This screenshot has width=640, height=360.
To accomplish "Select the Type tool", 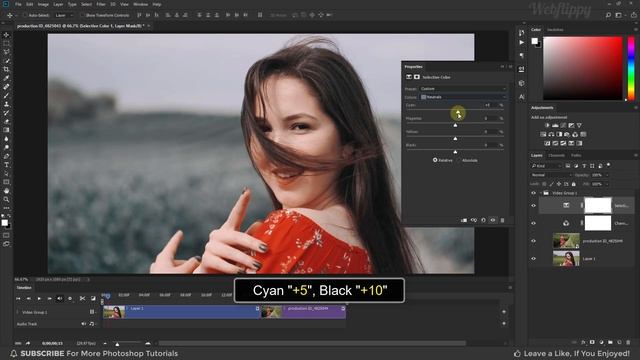I will (6, 165).
